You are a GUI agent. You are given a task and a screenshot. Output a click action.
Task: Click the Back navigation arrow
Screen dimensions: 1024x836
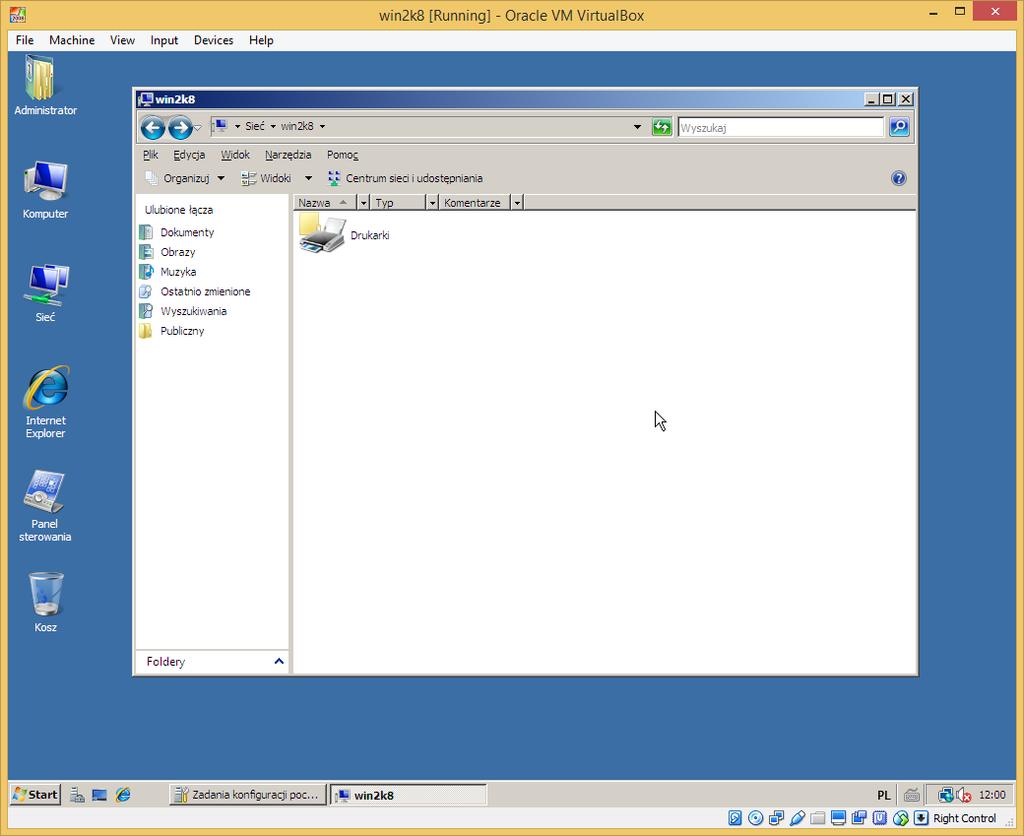pyautogui.click(x=153, y=127)
